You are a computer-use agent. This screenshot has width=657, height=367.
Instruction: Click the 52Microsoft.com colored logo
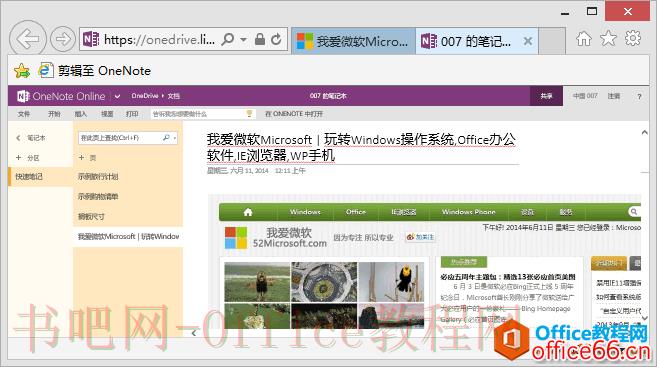point(236,238)
